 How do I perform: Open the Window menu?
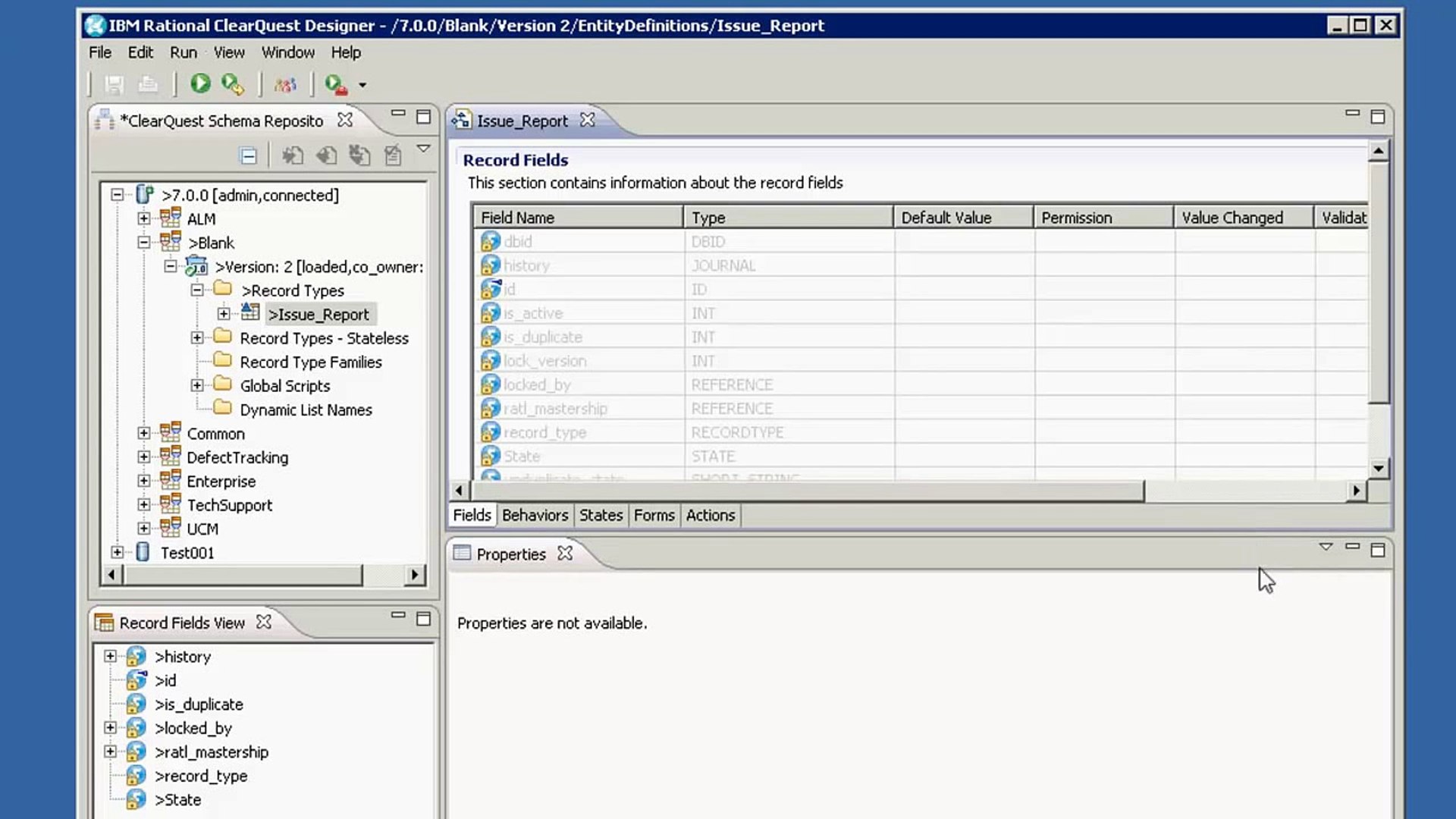click(x=287, y=52)
